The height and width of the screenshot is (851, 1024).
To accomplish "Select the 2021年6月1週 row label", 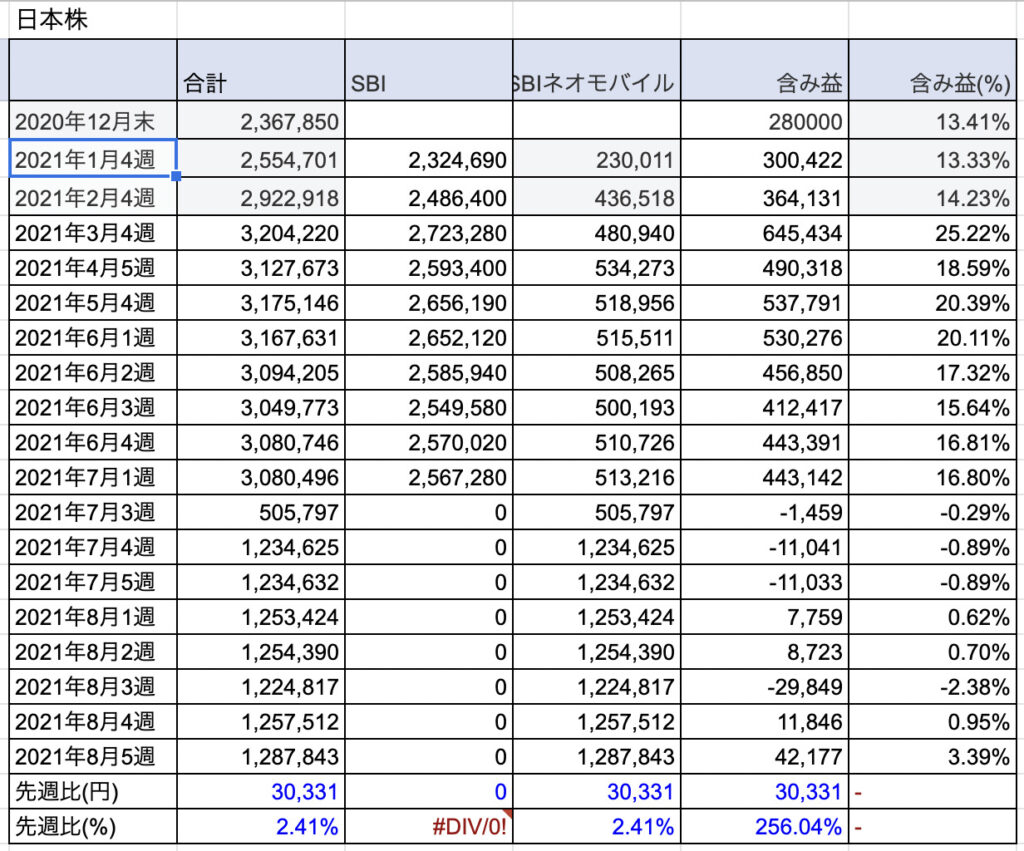I will (93, 338).
